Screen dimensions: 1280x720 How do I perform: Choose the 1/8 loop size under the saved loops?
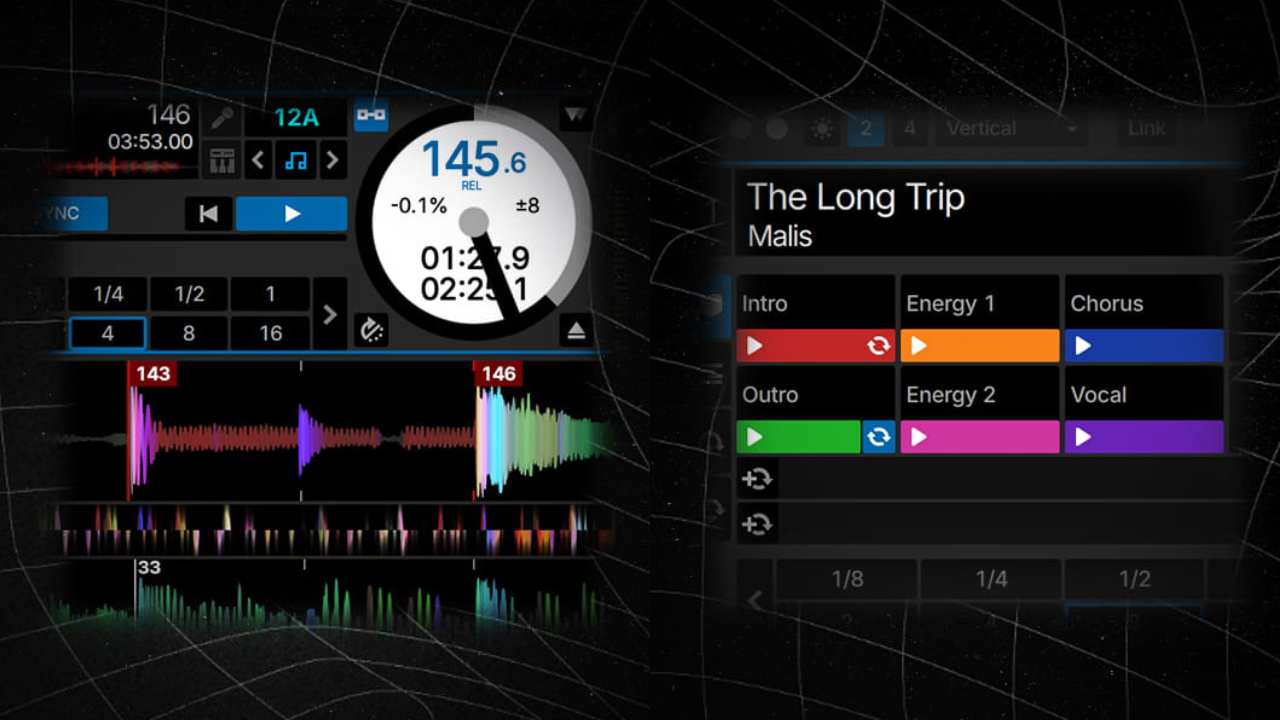[847, 579]
